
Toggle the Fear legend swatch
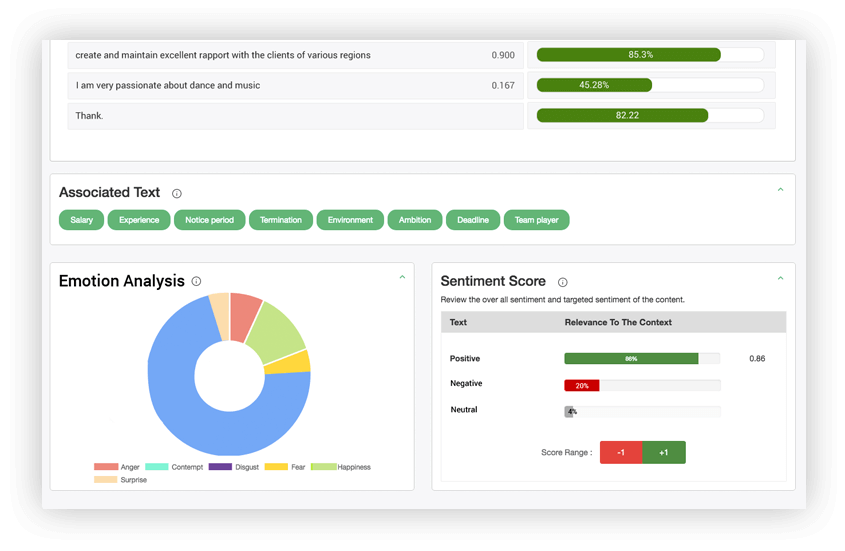pyautogui.click(x=276, y=467)
